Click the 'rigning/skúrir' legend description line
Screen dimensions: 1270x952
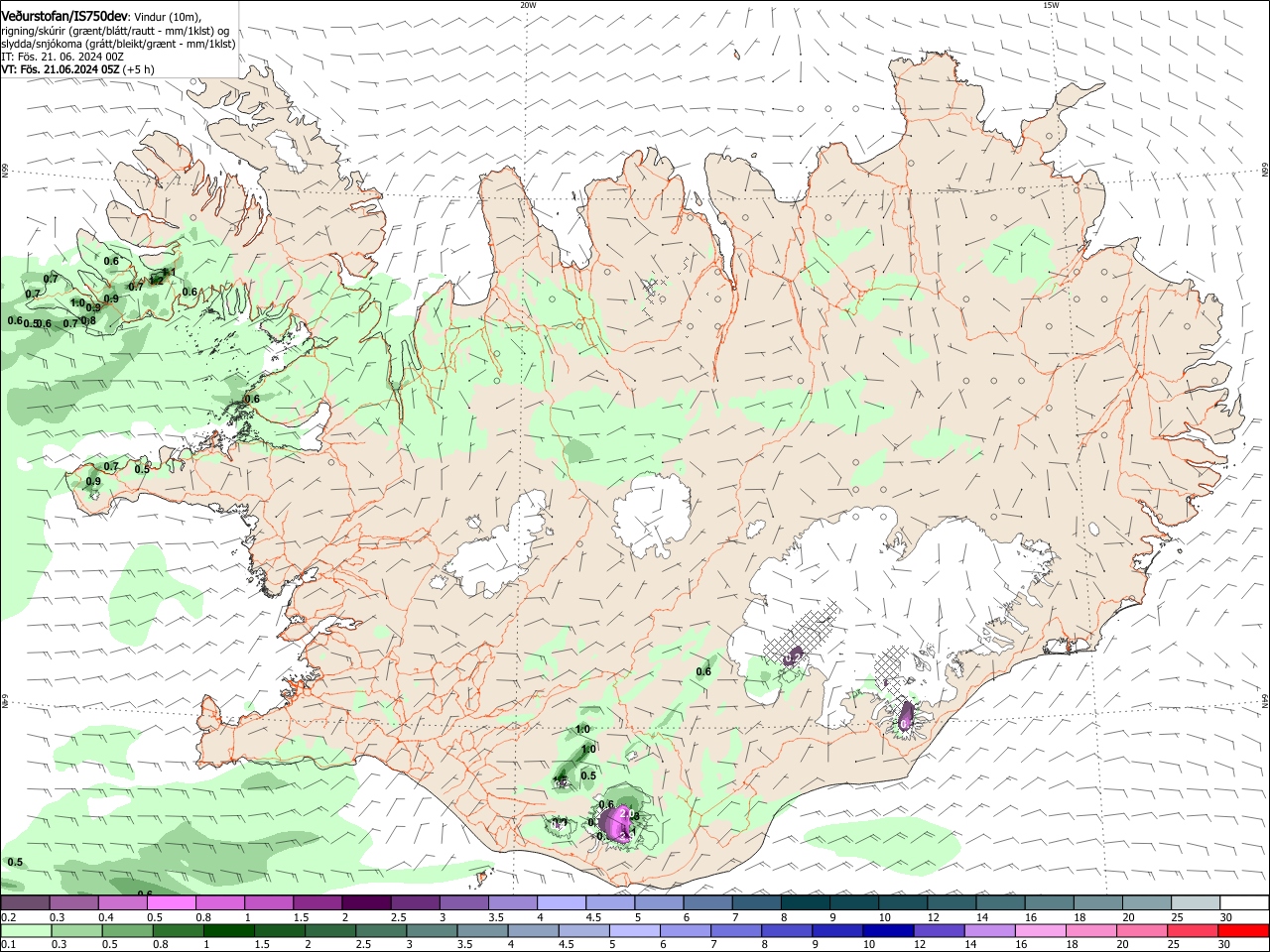coord(115,30)
